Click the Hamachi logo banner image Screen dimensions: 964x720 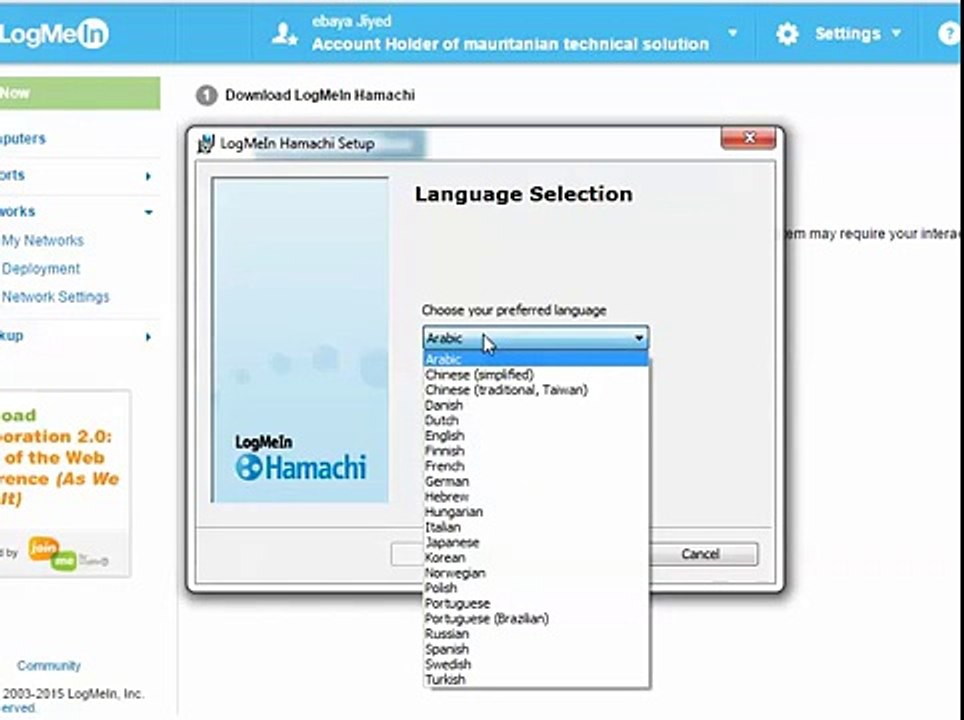[x=300, y=340]
